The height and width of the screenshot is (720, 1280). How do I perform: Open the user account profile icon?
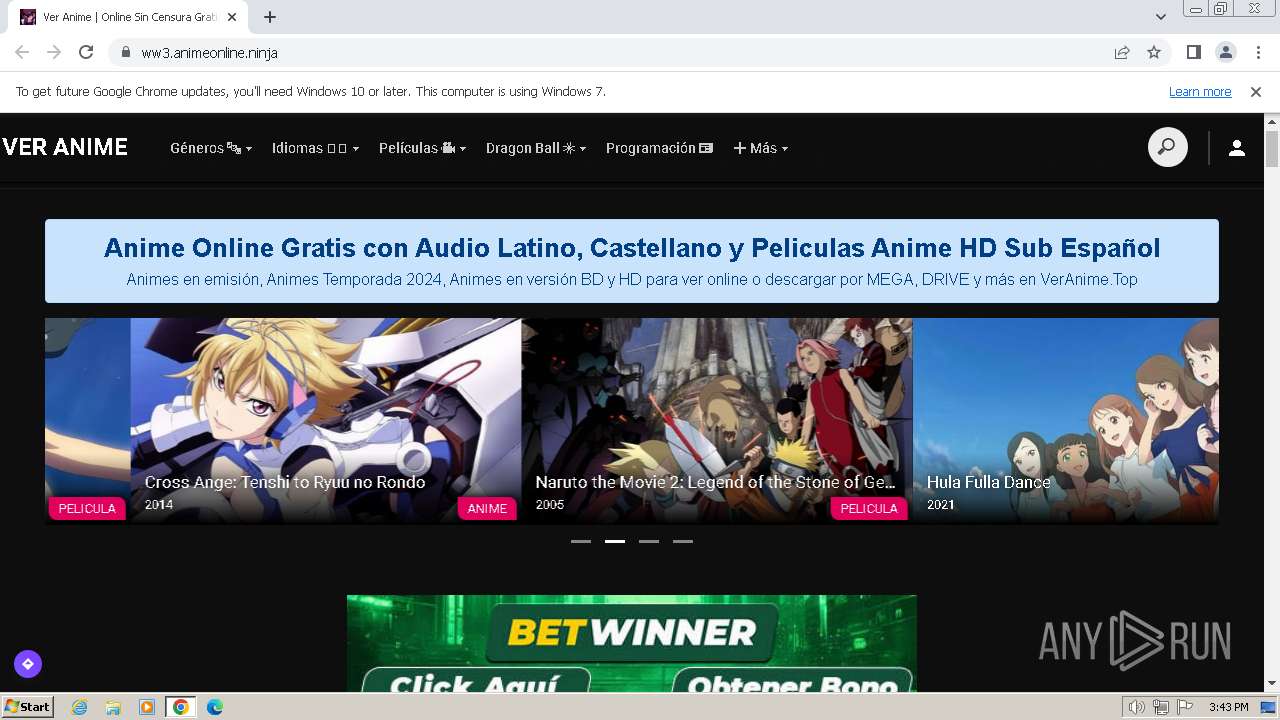(x=1237, y=148)
